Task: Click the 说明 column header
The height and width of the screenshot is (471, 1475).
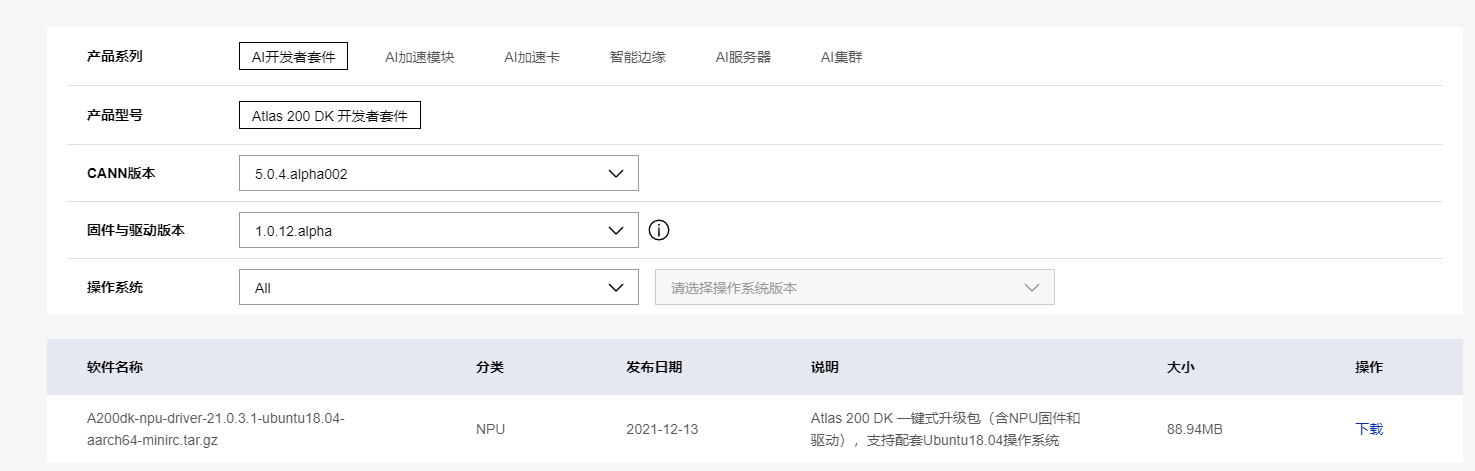Action: (x=825, y=367)
